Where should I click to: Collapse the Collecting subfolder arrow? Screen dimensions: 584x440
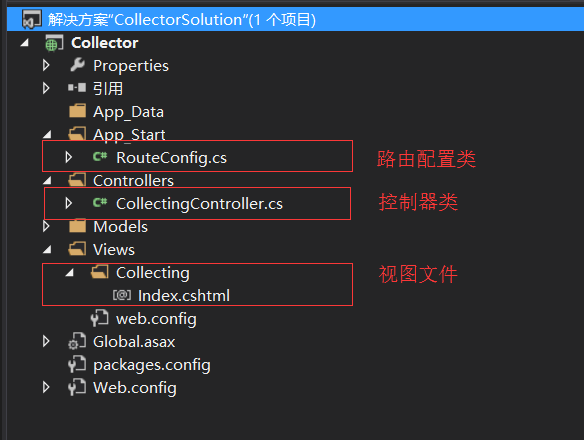coord(70,273)
